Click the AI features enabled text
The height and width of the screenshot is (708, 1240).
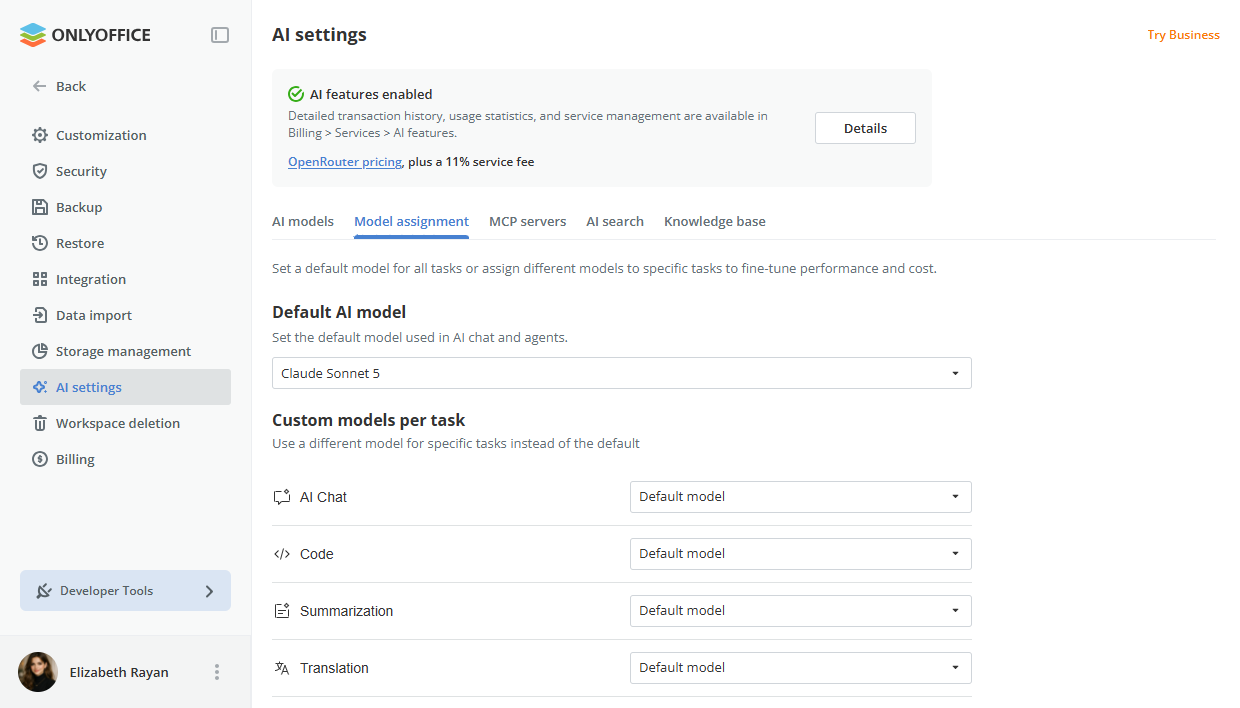coord(371,94)
